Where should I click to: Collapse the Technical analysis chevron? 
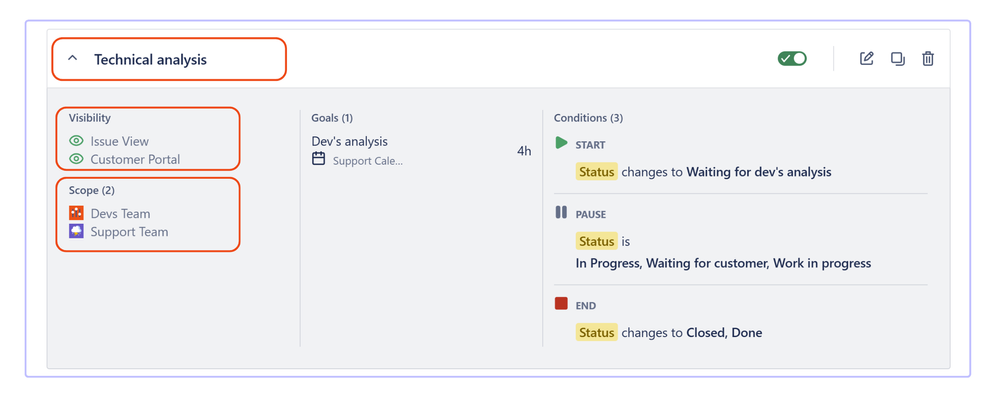(x=73, y=59)
